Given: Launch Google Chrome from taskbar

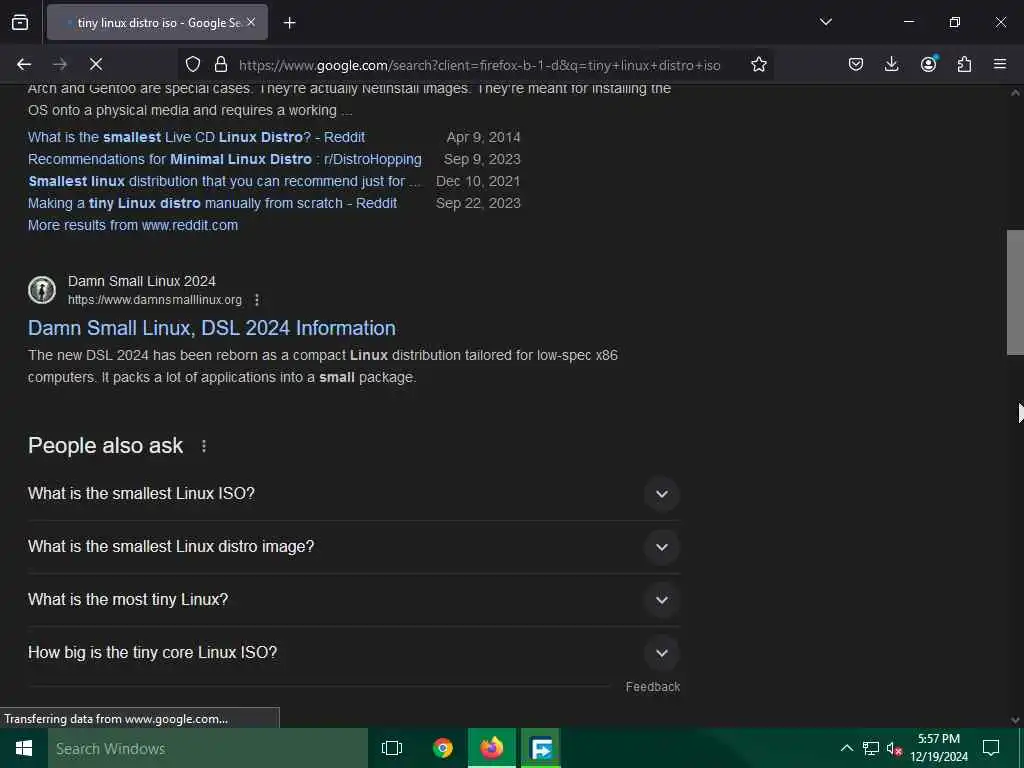Looking at the screenshot, I should click(443, 748).
